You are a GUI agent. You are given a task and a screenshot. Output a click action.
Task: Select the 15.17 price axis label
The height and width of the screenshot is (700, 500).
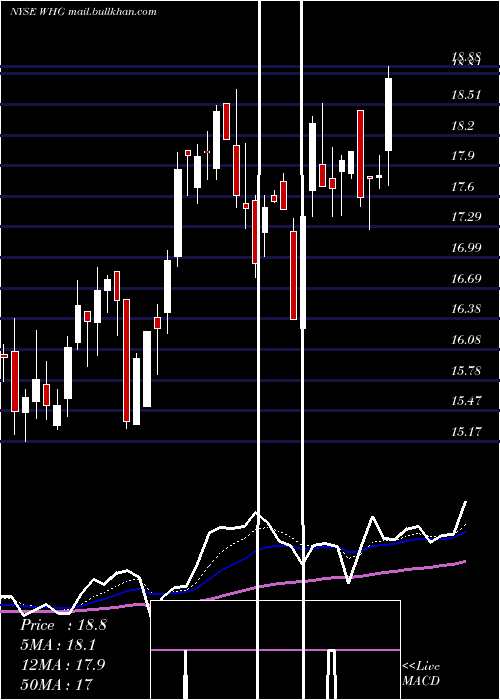(x=466, y=432)
